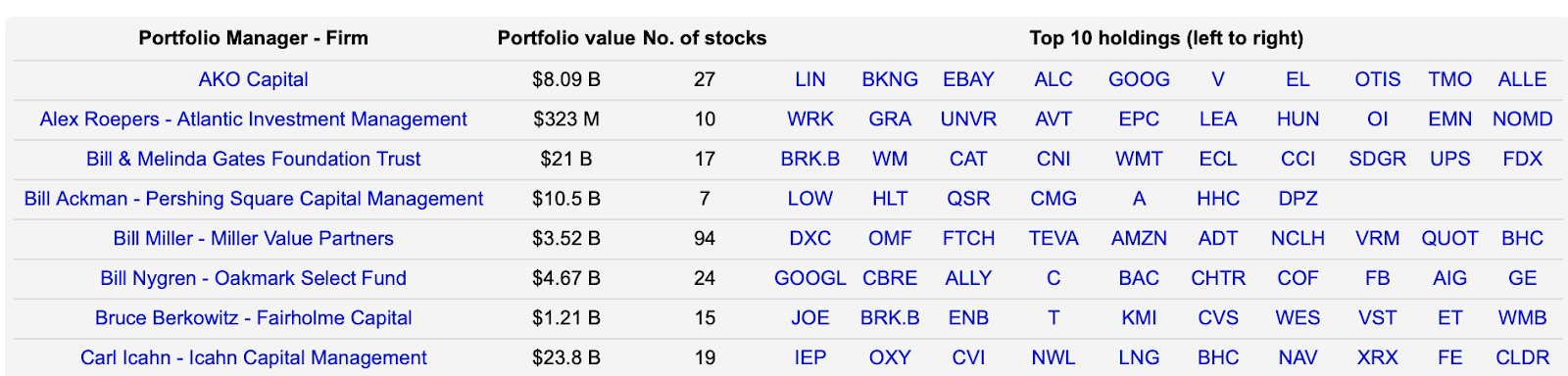Open Bill & Melinda Gates Foundation Trust

[253, 159]
